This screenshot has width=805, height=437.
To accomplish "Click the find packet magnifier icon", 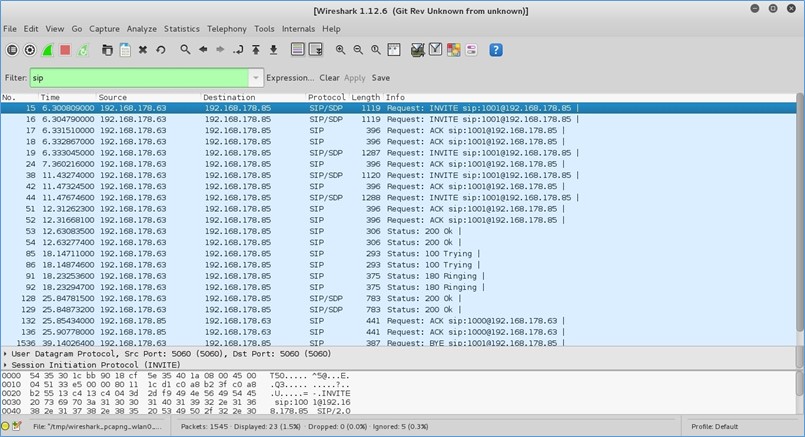I will (x=185, y=50).
